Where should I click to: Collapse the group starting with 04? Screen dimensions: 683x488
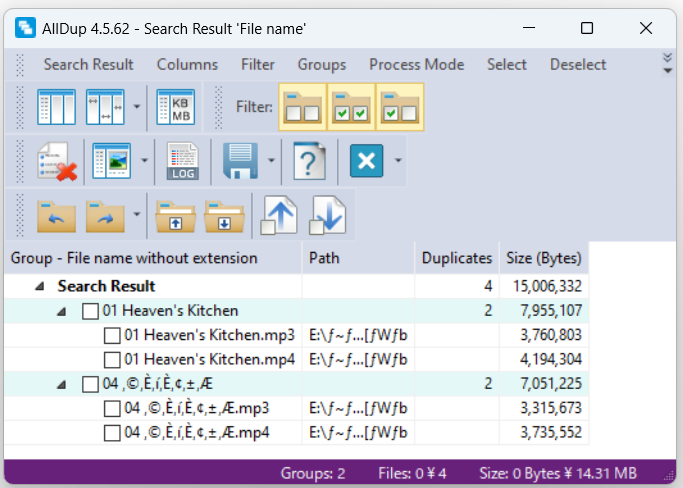(62, 384)
